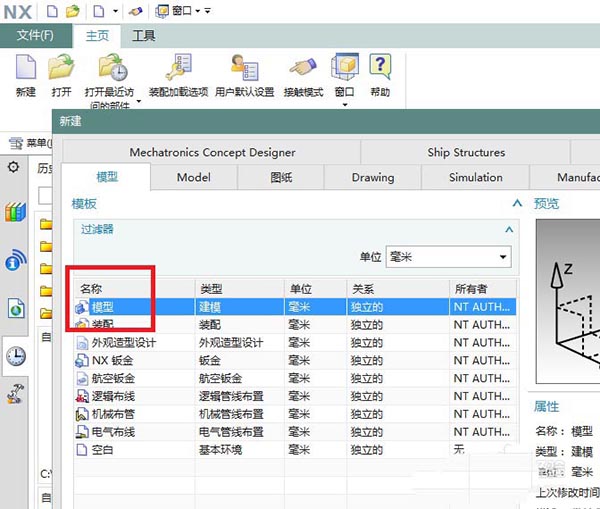Select the 模型 dialog tab

coord(107,177)
